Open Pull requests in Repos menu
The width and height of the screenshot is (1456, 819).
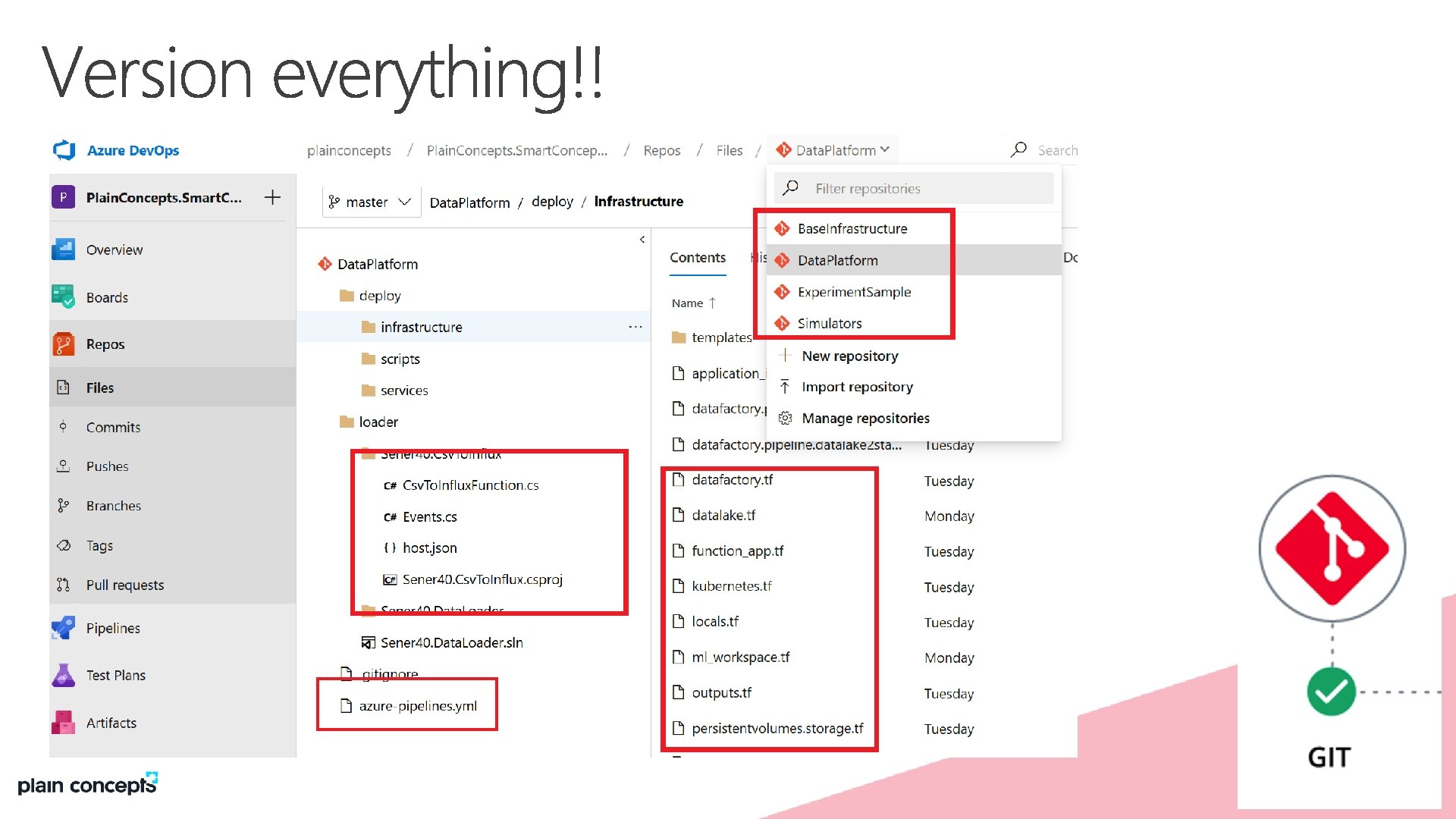(124, 585)
